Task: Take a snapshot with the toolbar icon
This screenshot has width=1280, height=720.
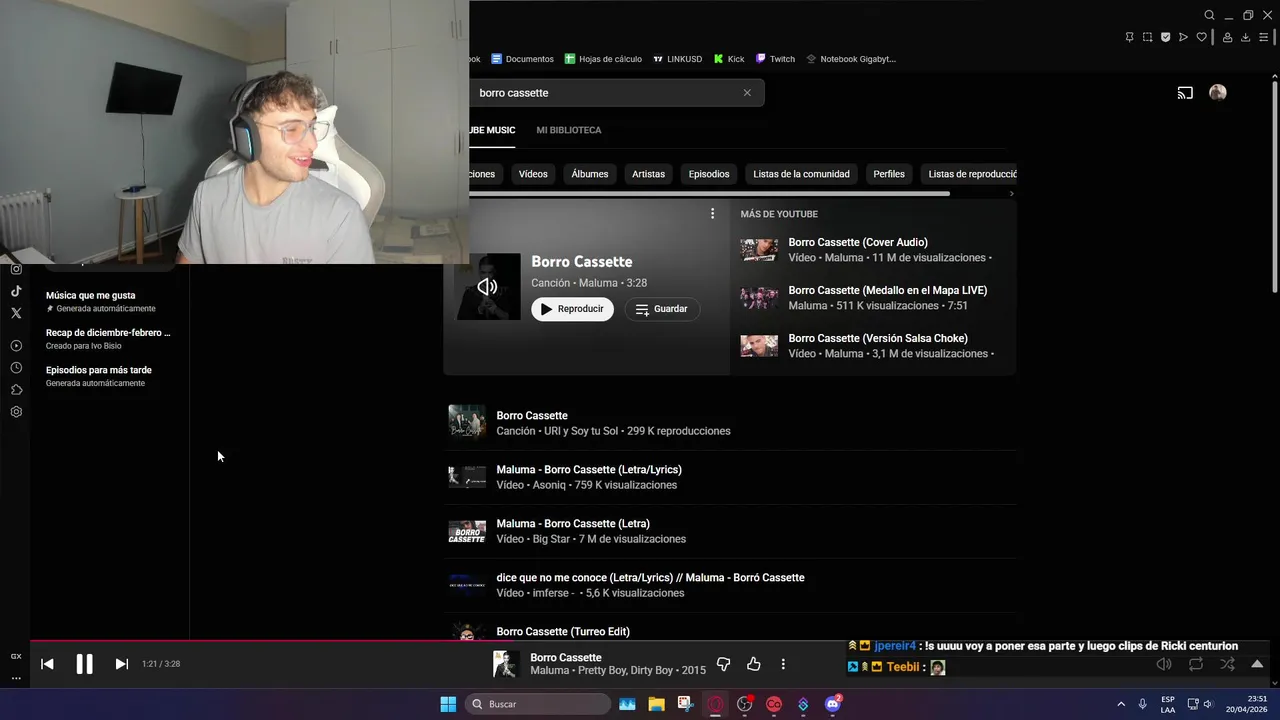Action: pyautogui.click(x=1147, y=37)
